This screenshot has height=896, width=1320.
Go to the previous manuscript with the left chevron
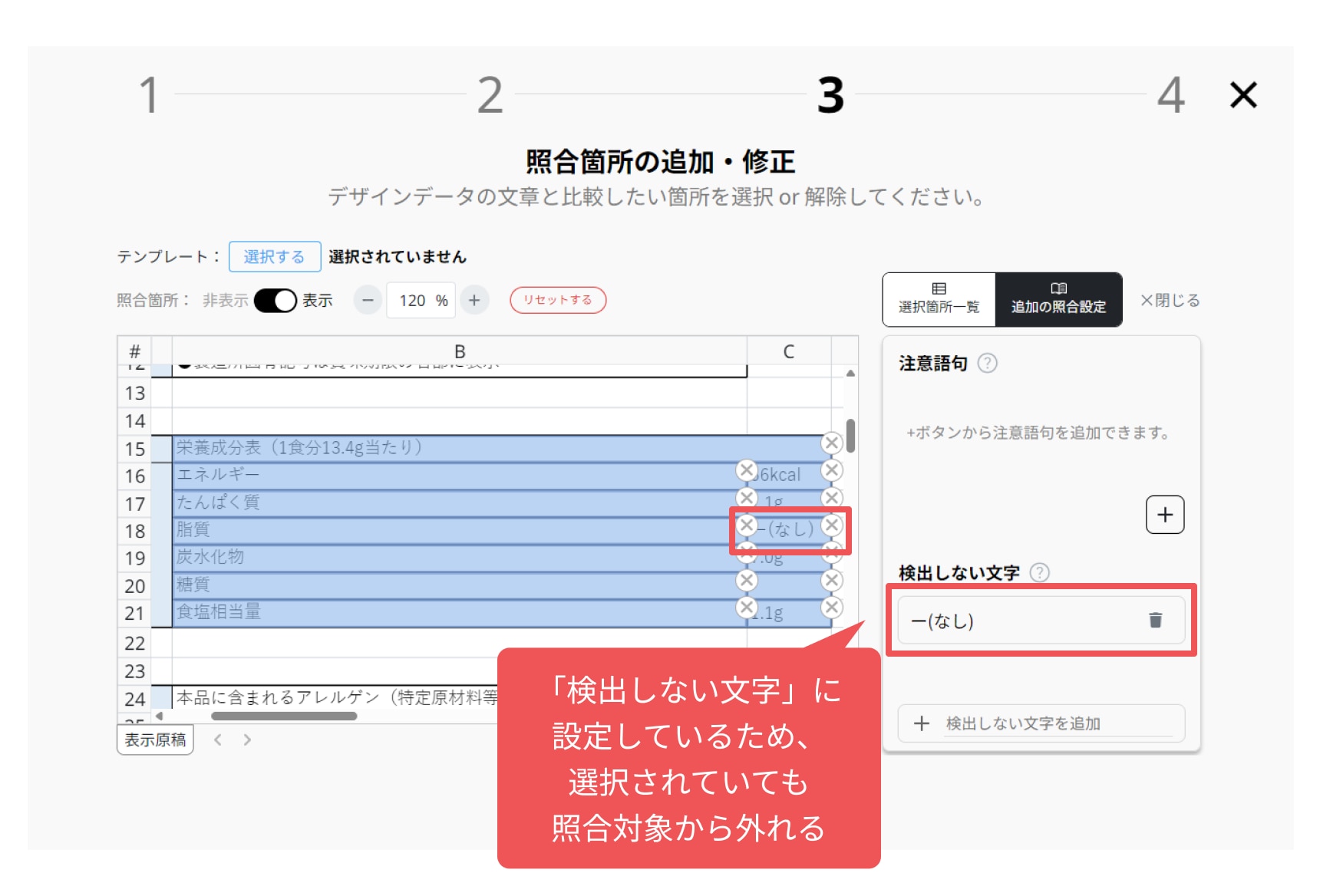[218, 740]
